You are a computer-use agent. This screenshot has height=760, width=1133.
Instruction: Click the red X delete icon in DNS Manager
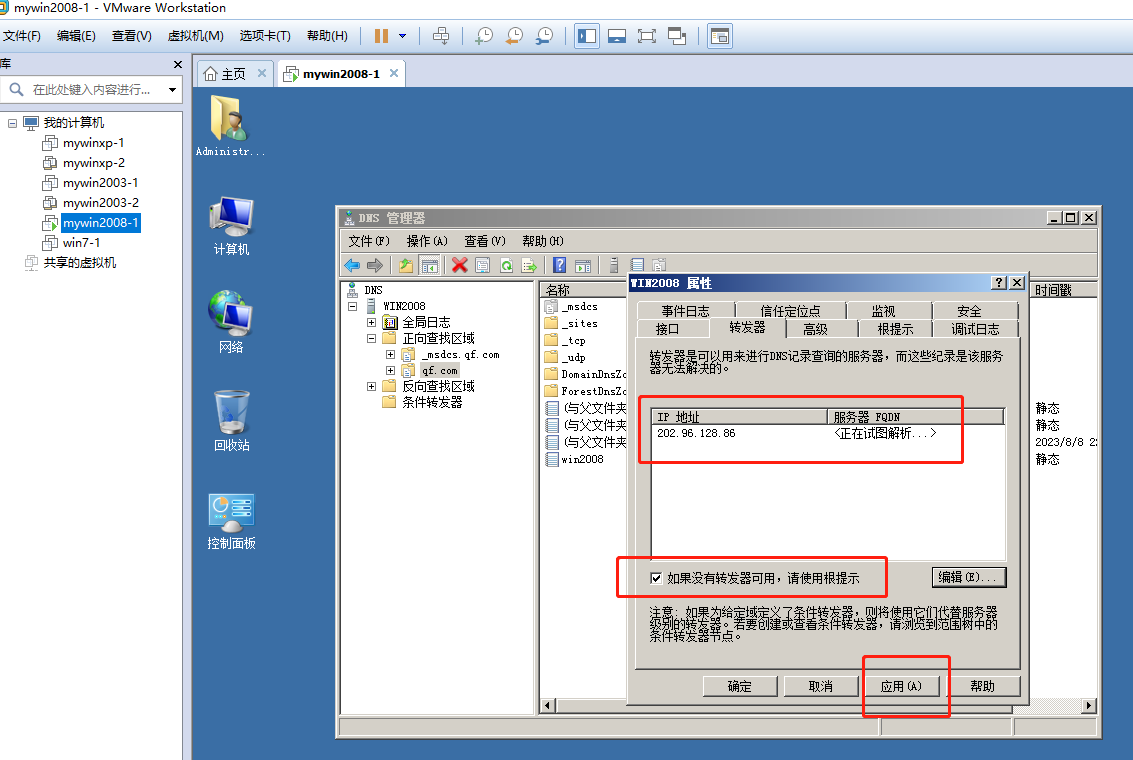click(x=460, y=265)
